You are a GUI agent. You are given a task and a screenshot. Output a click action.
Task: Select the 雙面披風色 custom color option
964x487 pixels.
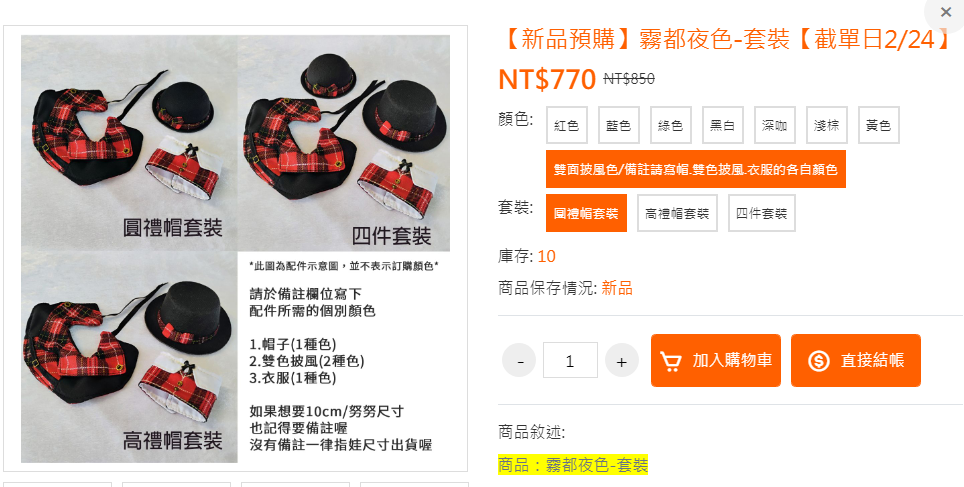(x=696, y=169)
